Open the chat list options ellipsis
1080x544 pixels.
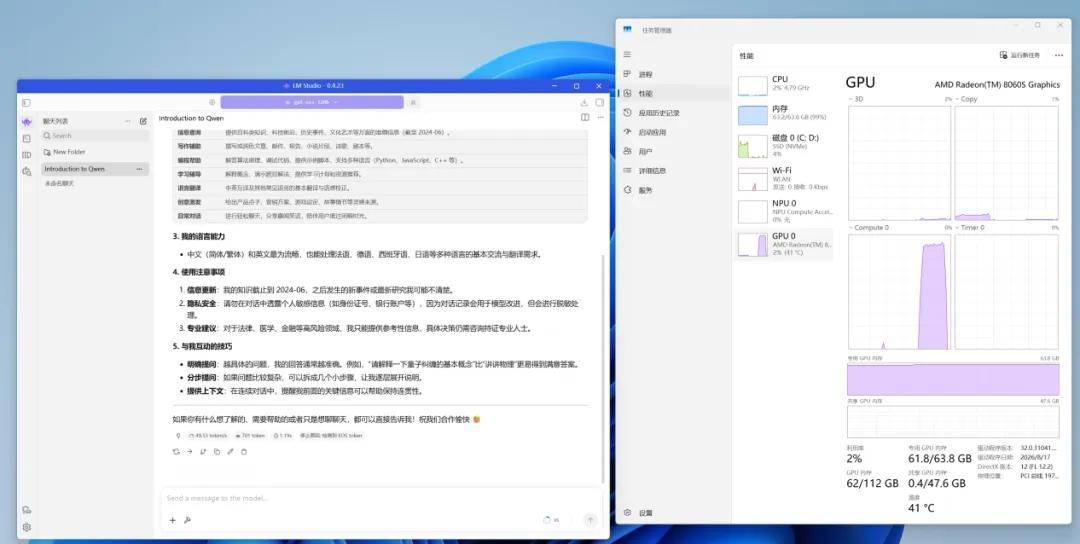tap(127, 121)
